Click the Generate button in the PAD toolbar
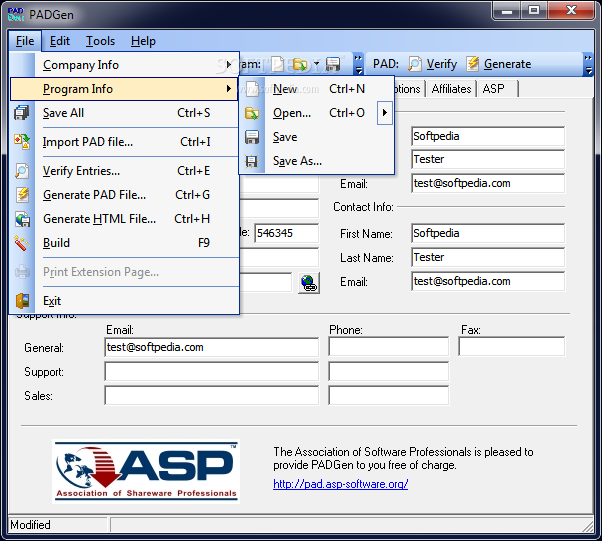 [499, 64]
